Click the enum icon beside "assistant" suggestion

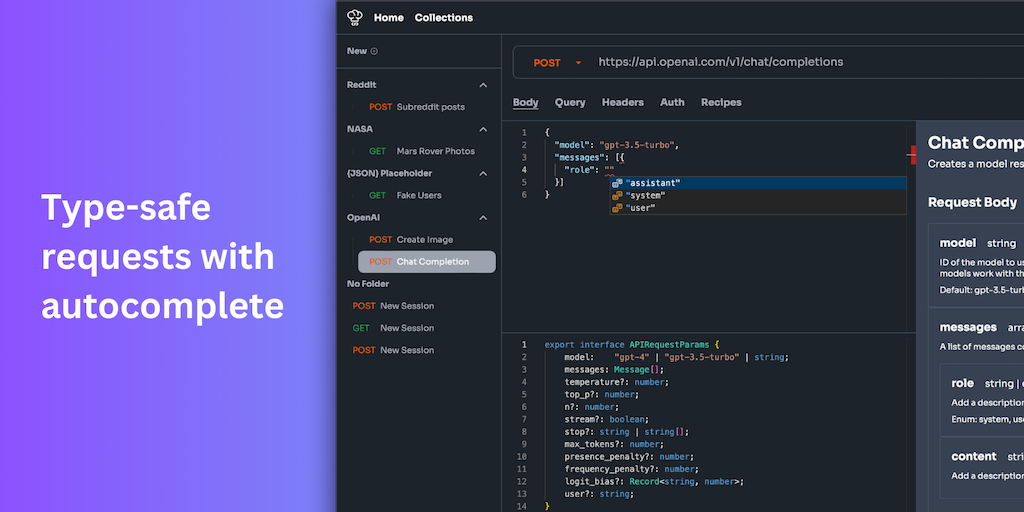point(617,183)
